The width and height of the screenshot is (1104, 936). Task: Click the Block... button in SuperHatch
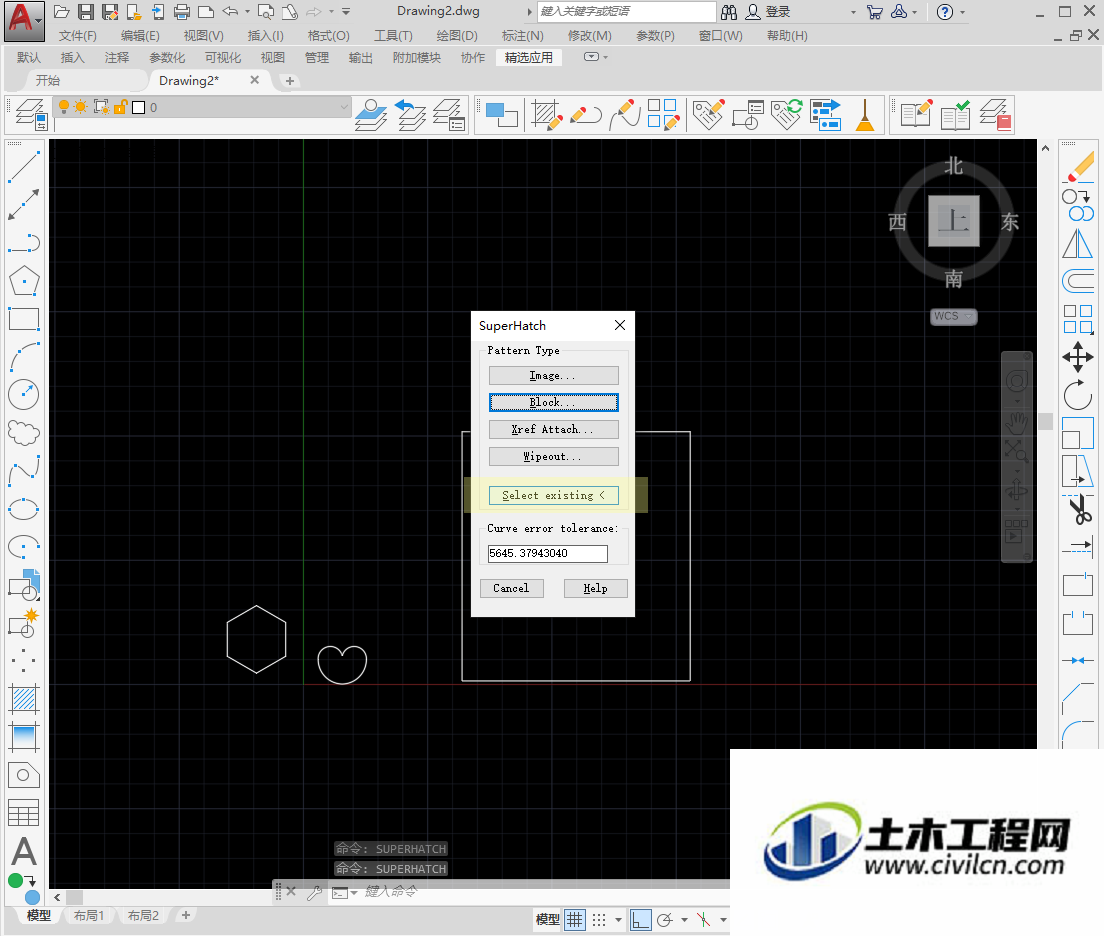(x=553, y=402)
